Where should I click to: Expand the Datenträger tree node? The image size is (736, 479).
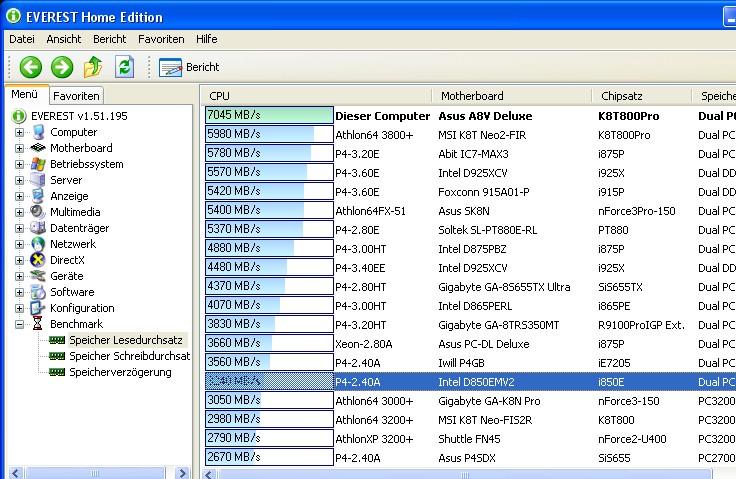pos(19,228)
